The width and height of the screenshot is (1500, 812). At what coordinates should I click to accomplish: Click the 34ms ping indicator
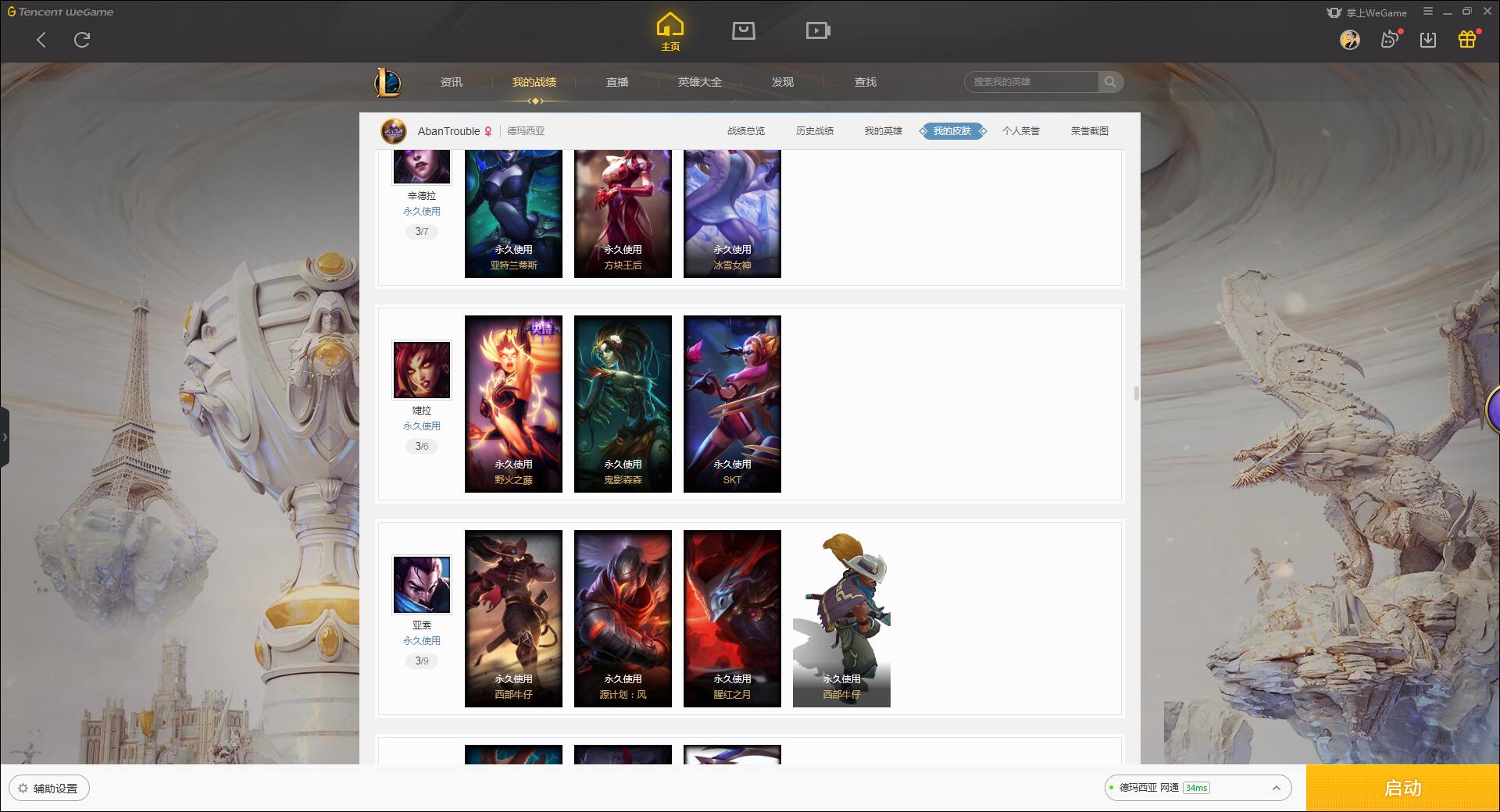point(1196,788)
